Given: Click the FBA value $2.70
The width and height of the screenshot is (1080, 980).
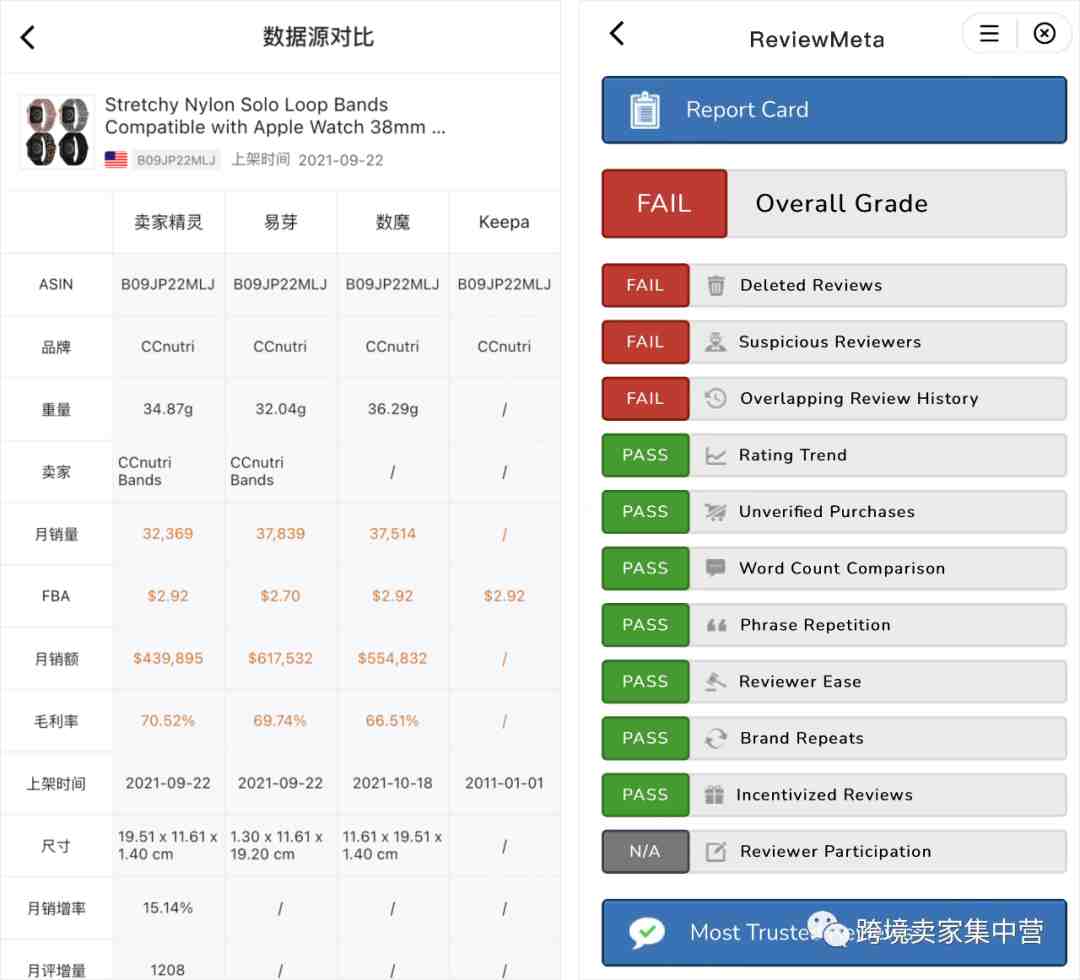Looking at the screenshot, I should click(280, 596).
